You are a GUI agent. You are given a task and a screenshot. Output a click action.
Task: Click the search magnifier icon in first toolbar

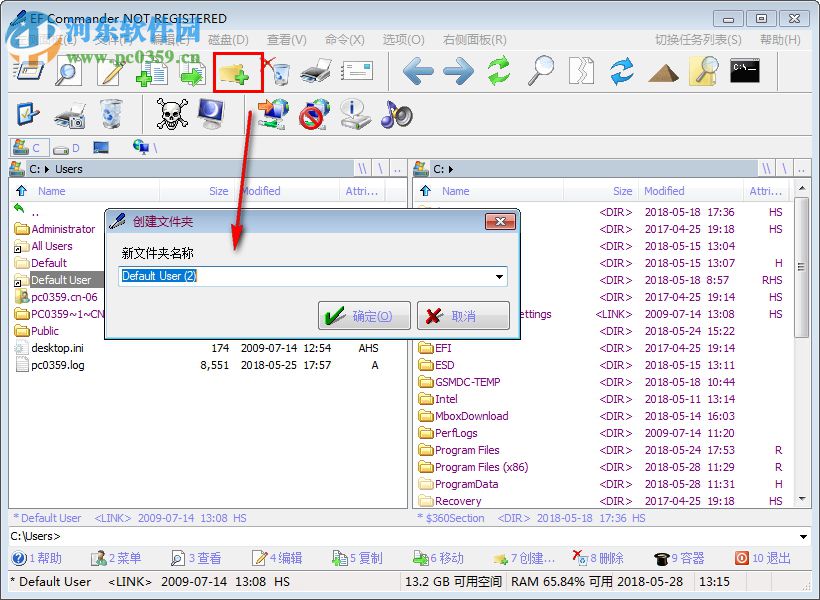68,70
